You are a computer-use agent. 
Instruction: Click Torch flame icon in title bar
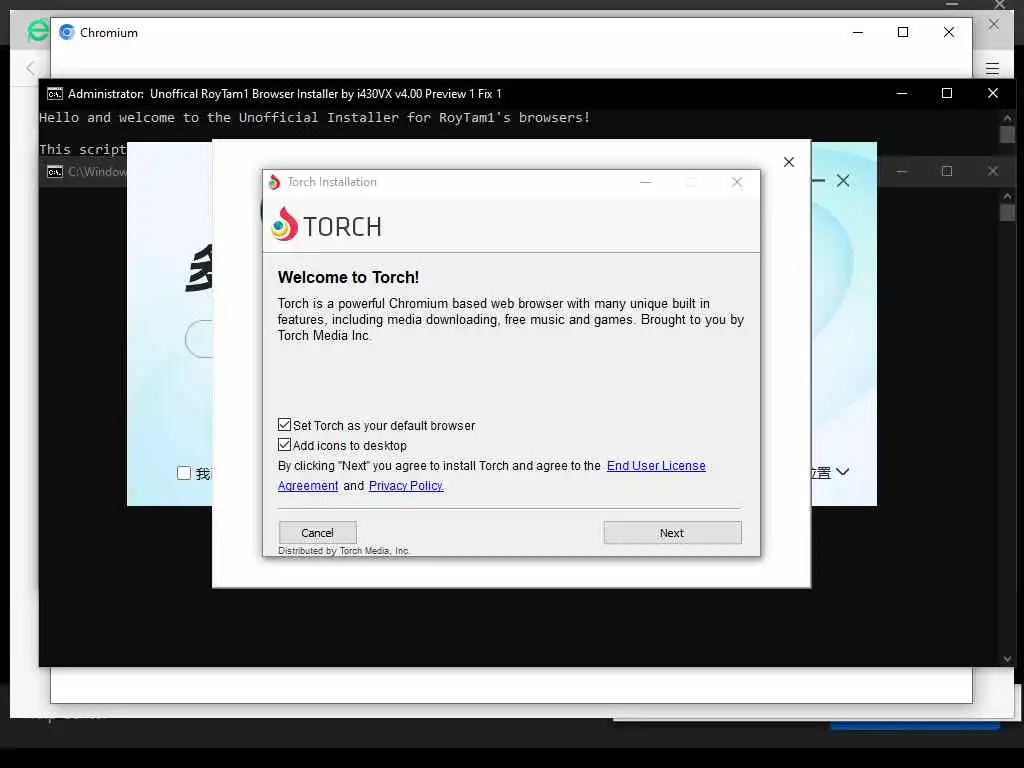[274, 182]
